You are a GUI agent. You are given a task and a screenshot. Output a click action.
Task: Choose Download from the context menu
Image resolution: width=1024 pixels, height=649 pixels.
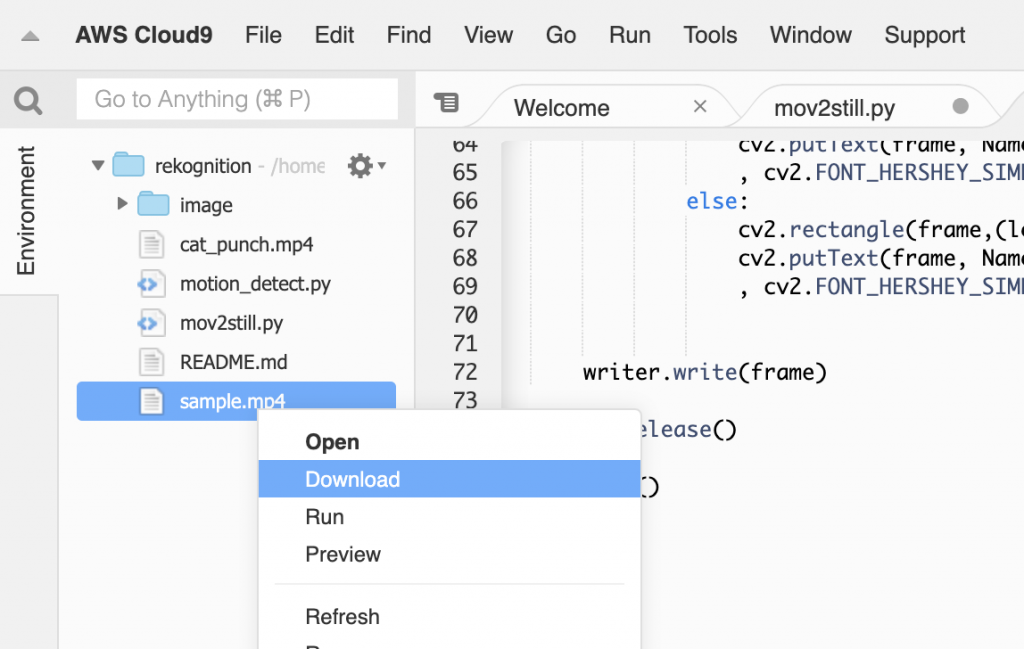[449, 479]
